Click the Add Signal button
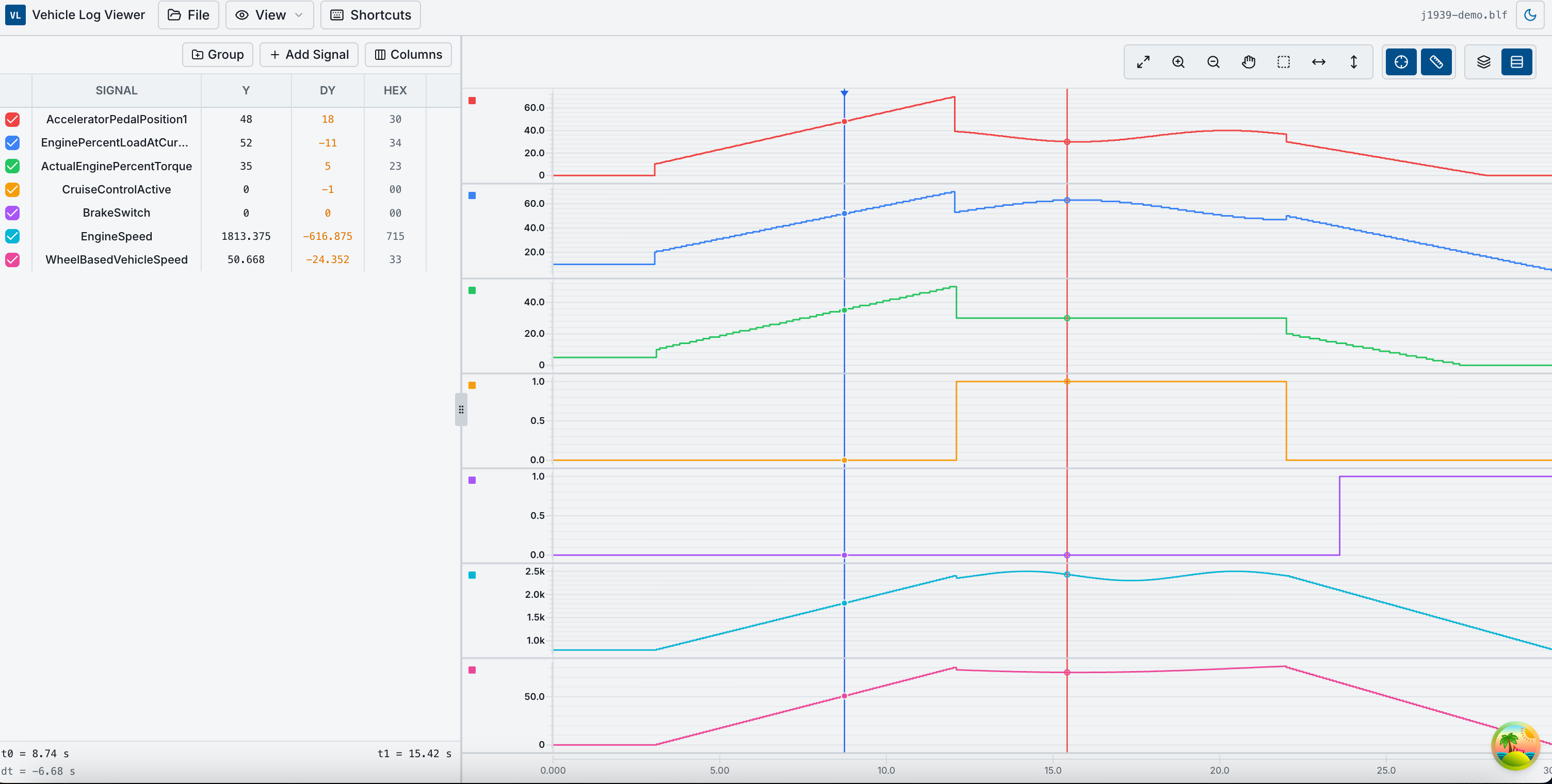Screen dimensions: 1552x784 (309, 54)
